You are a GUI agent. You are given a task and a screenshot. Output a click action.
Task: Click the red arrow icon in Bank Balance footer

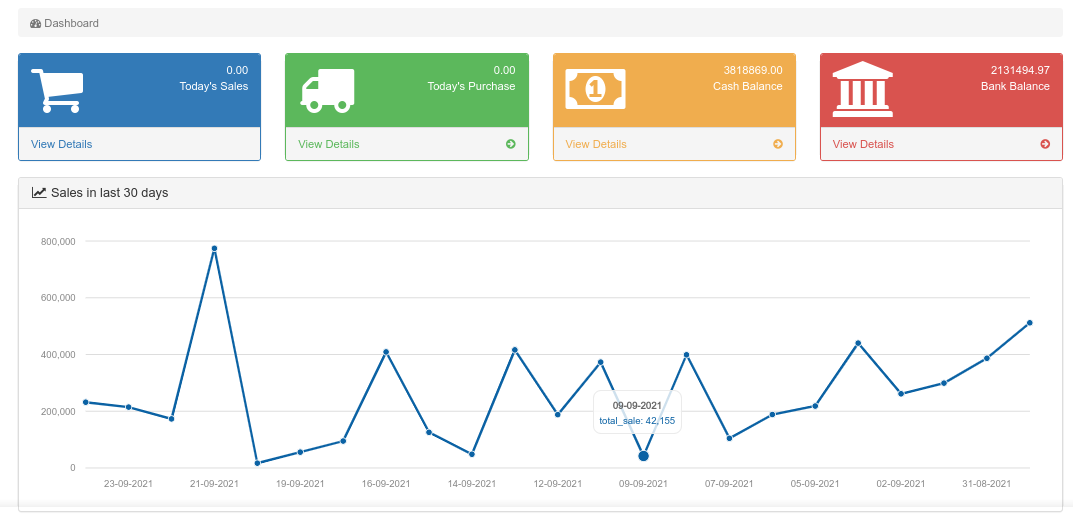1045,144
